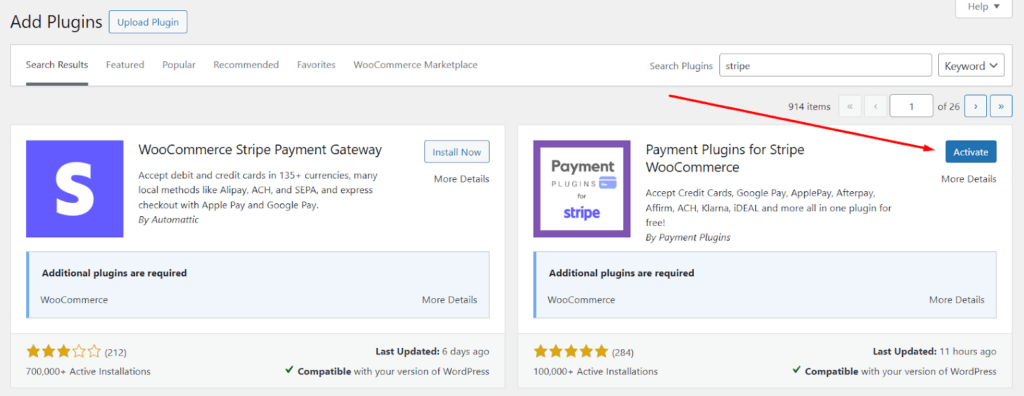The width and height of the screenshot is (1024, 396).
Task: Jump to the last results page
Action: coord(1001,106)
